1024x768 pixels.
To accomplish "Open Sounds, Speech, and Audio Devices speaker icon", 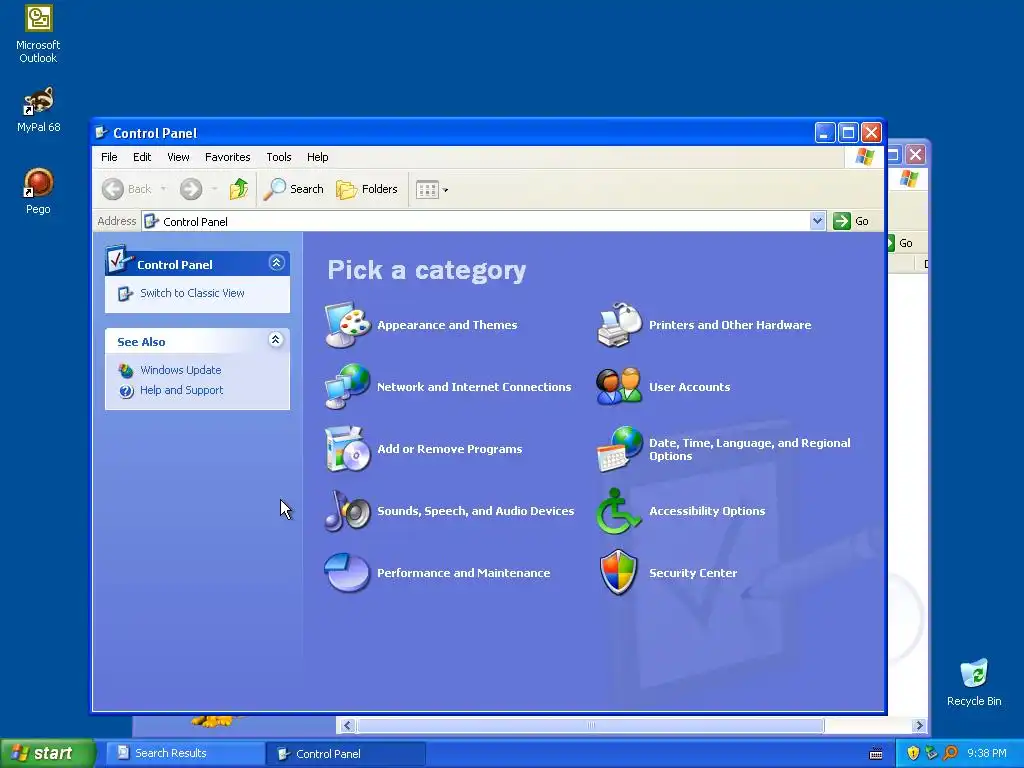I will (x=348, y=511).
